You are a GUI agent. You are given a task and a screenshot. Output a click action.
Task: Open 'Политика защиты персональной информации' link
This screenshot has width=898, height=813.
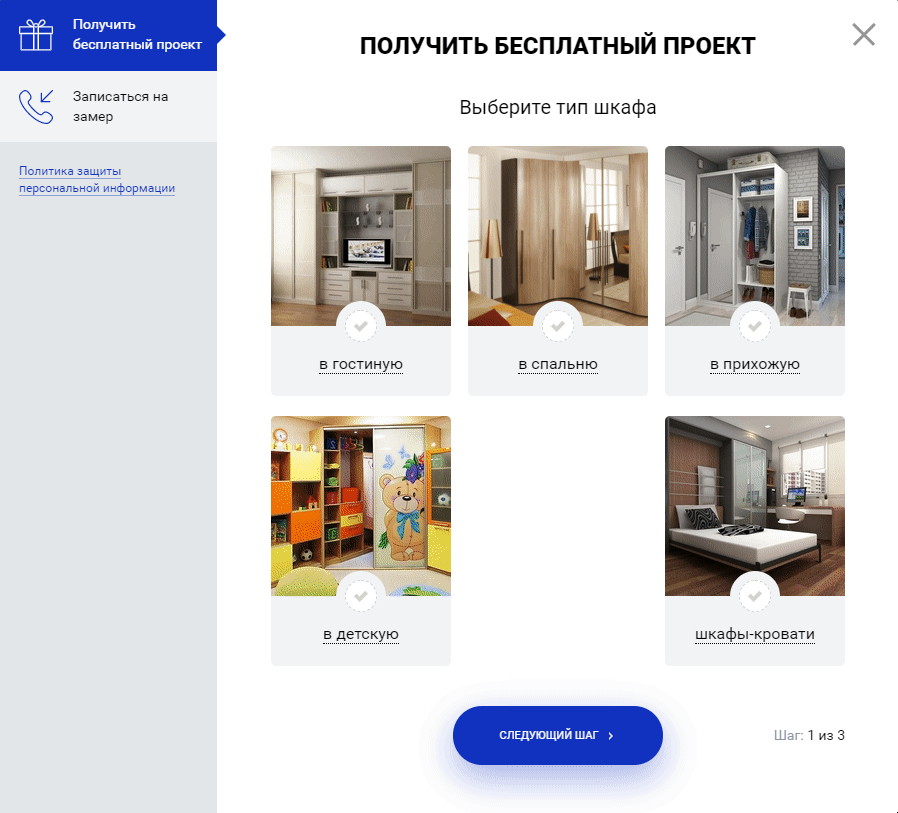pyautogui.click(x=97, y=179)
